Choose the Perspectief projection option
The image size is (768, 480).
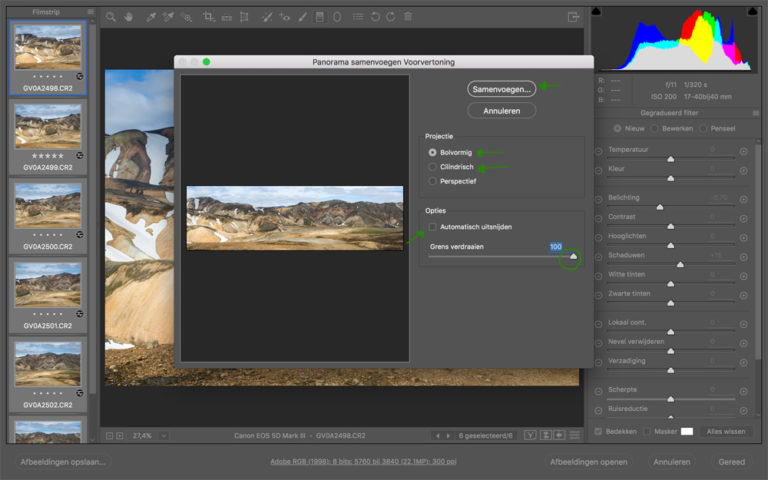point(433,182)
